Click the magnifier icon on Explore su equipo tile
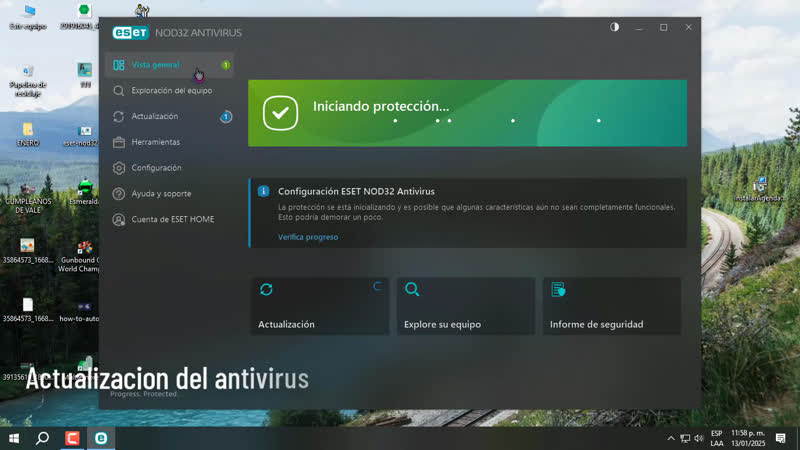This screenshot has width=800, height=450. (x=412, y=289)
